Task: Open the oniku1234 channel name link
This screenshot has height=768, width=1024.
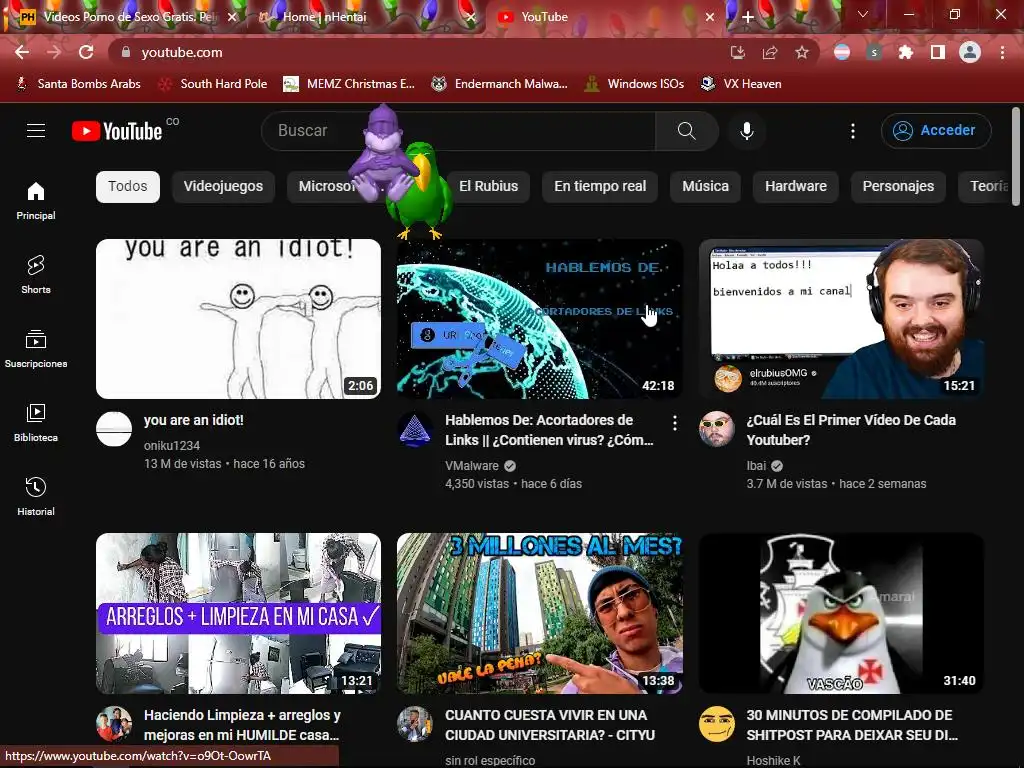Action: tap(172, 445)
